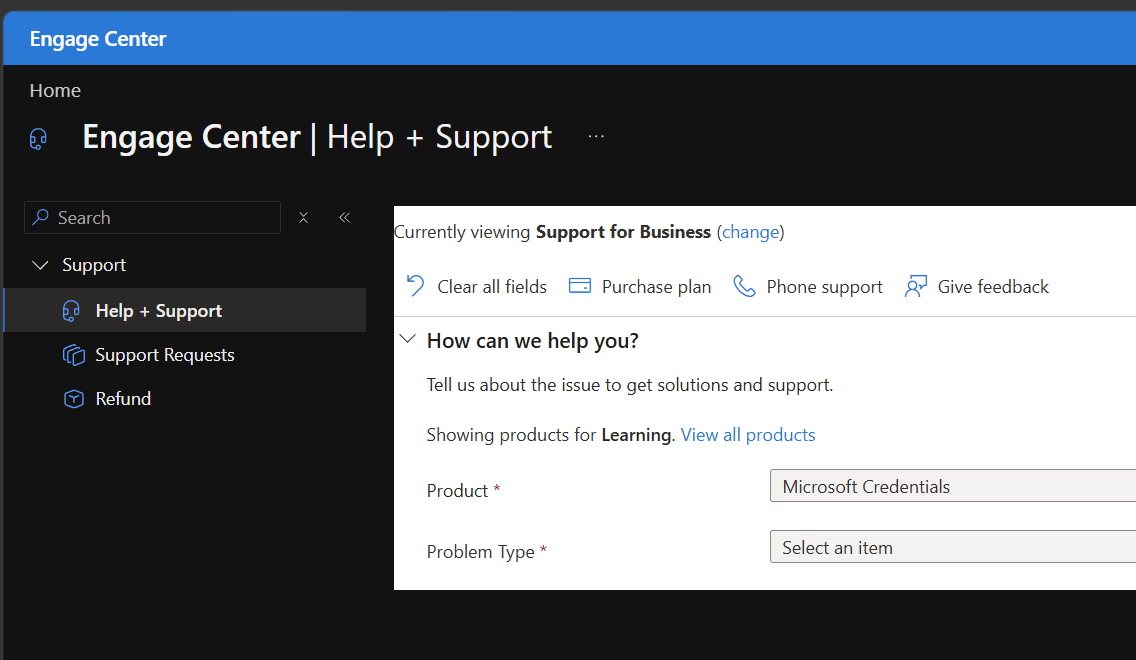Clear the sidebar search with the X

tap(304, 217)
